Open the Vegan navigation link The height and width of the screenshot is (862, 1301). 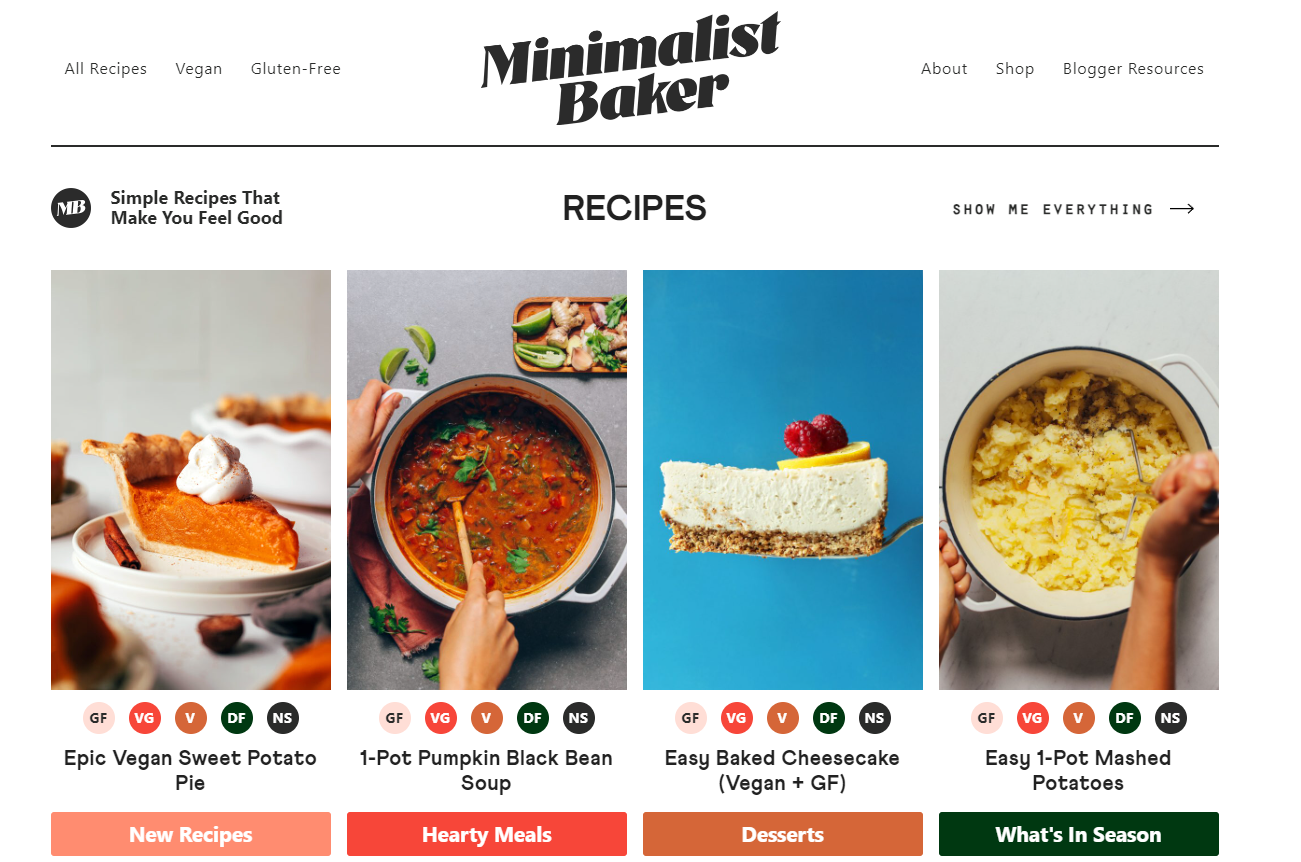click(x=199, y=69)
